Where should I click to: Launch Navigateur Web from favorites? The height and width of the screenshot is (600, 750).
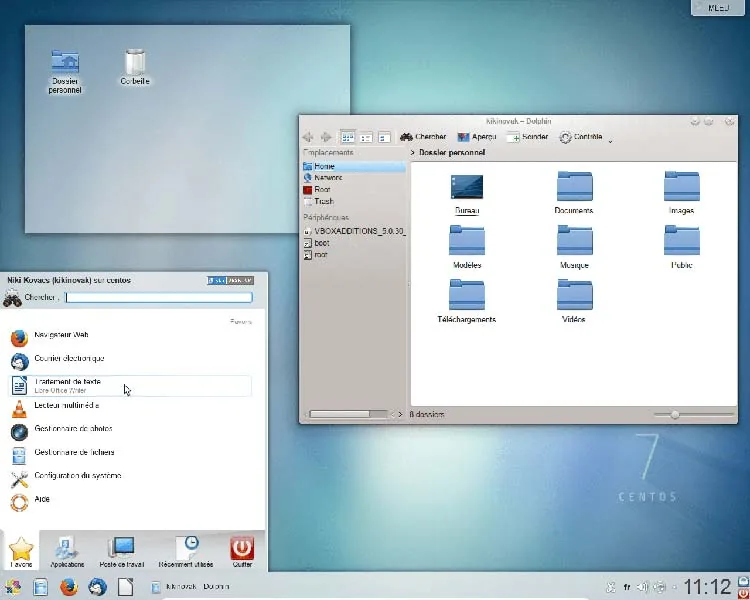click(130, 338)
